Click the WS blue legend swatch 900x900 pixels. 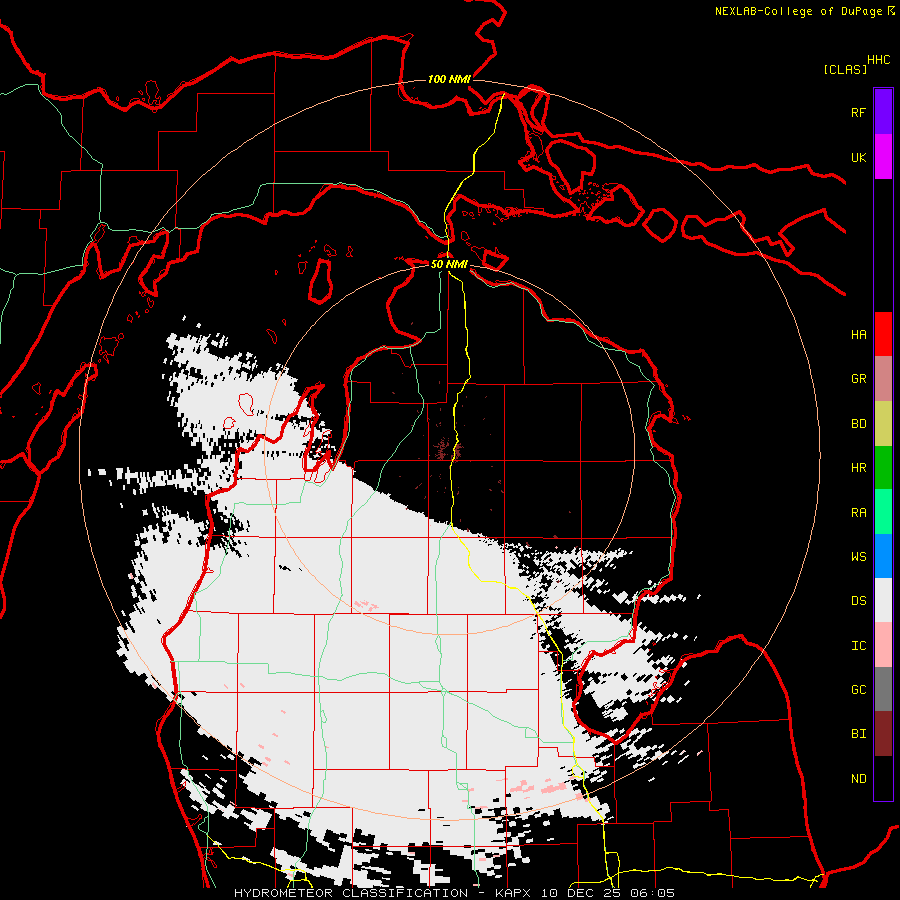[883, 556]
